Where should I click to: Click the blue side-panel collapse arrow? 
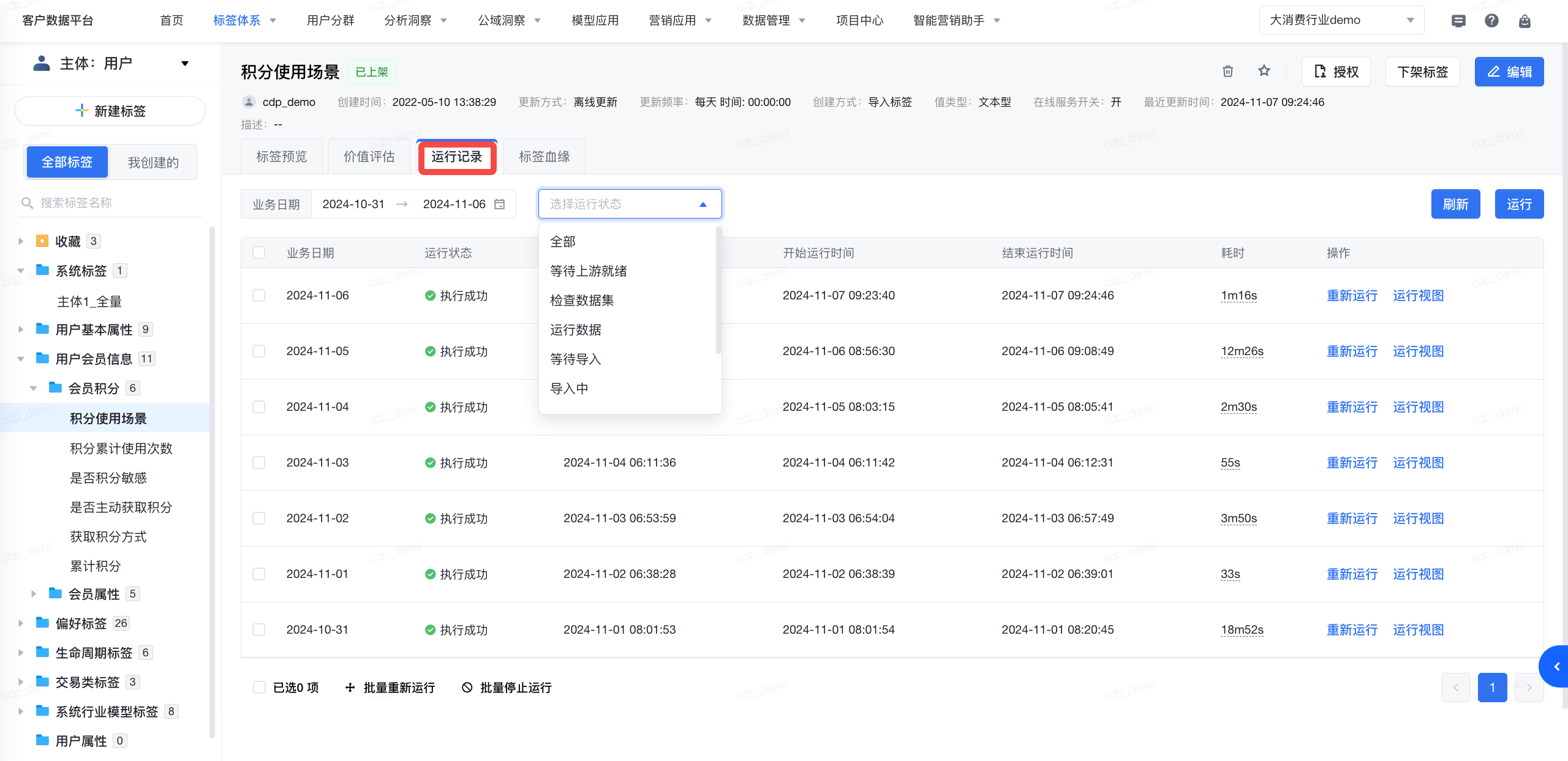click(1555, 666)
